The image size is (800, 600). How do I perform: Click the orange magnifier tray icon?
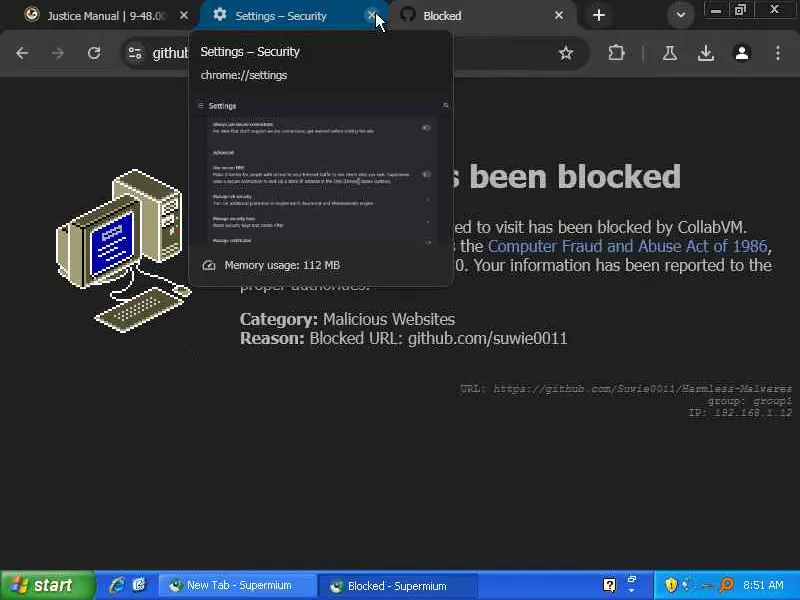[726, 585]
